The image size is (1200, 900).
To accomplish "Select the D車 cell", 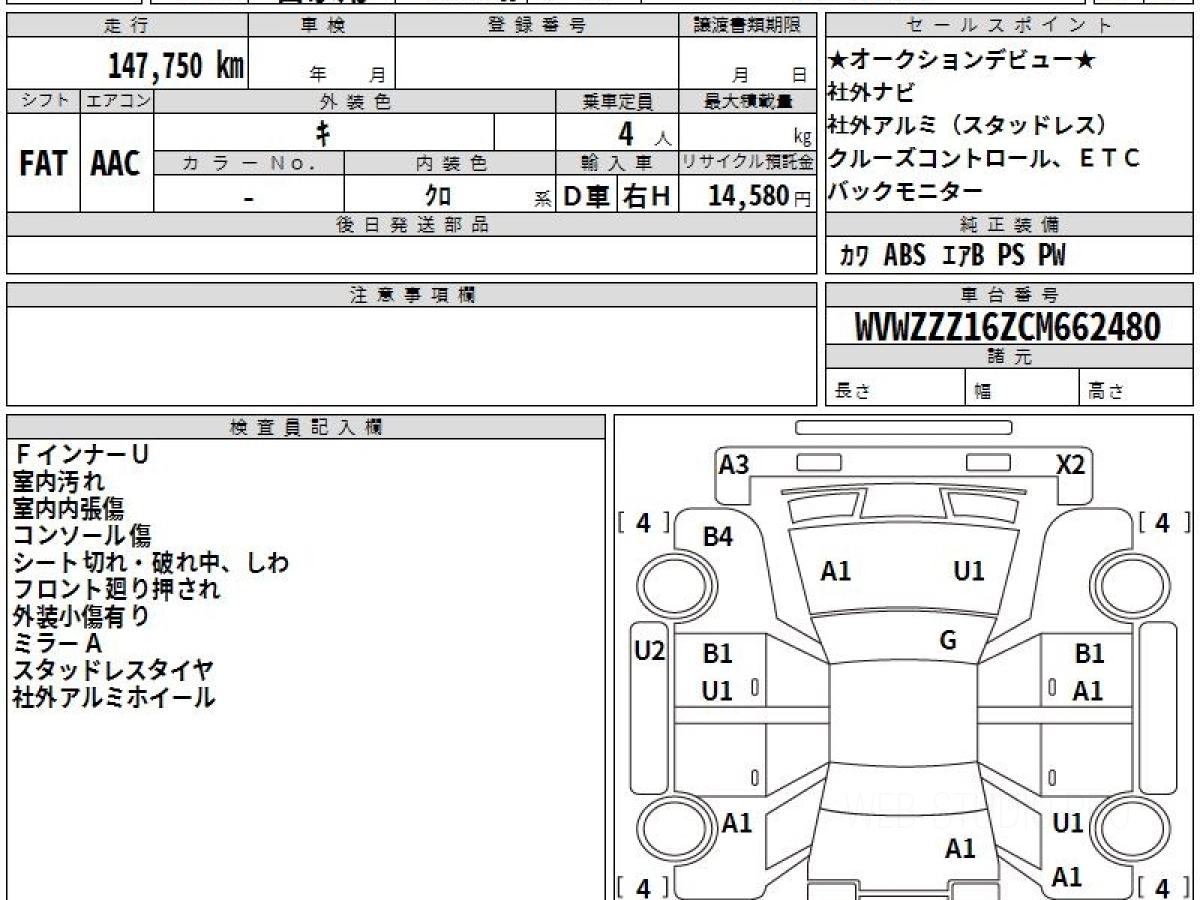I will [587, 196].
